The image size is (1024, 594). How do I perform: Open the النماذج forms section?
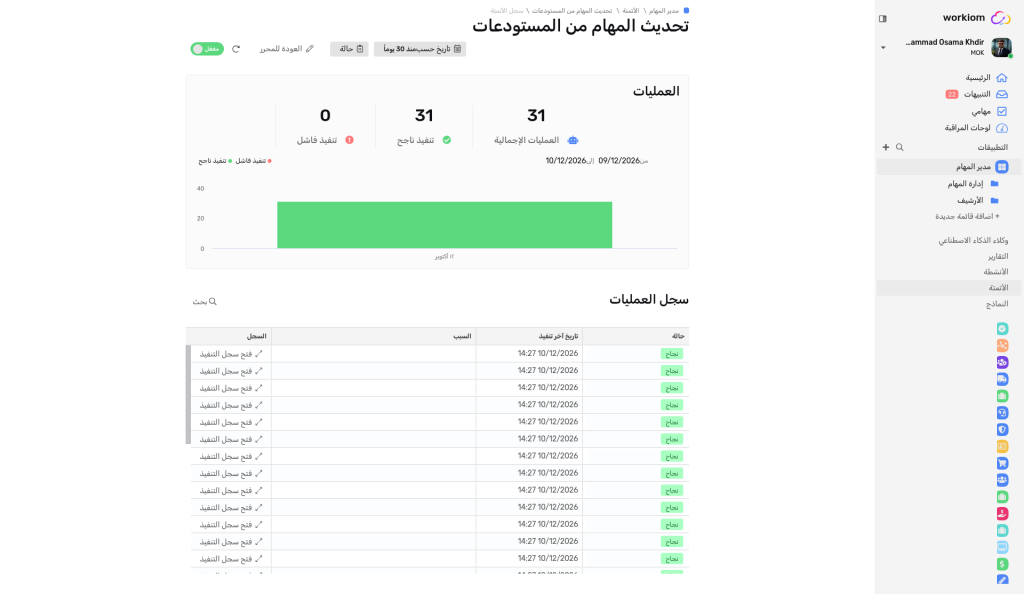point(997,304)
